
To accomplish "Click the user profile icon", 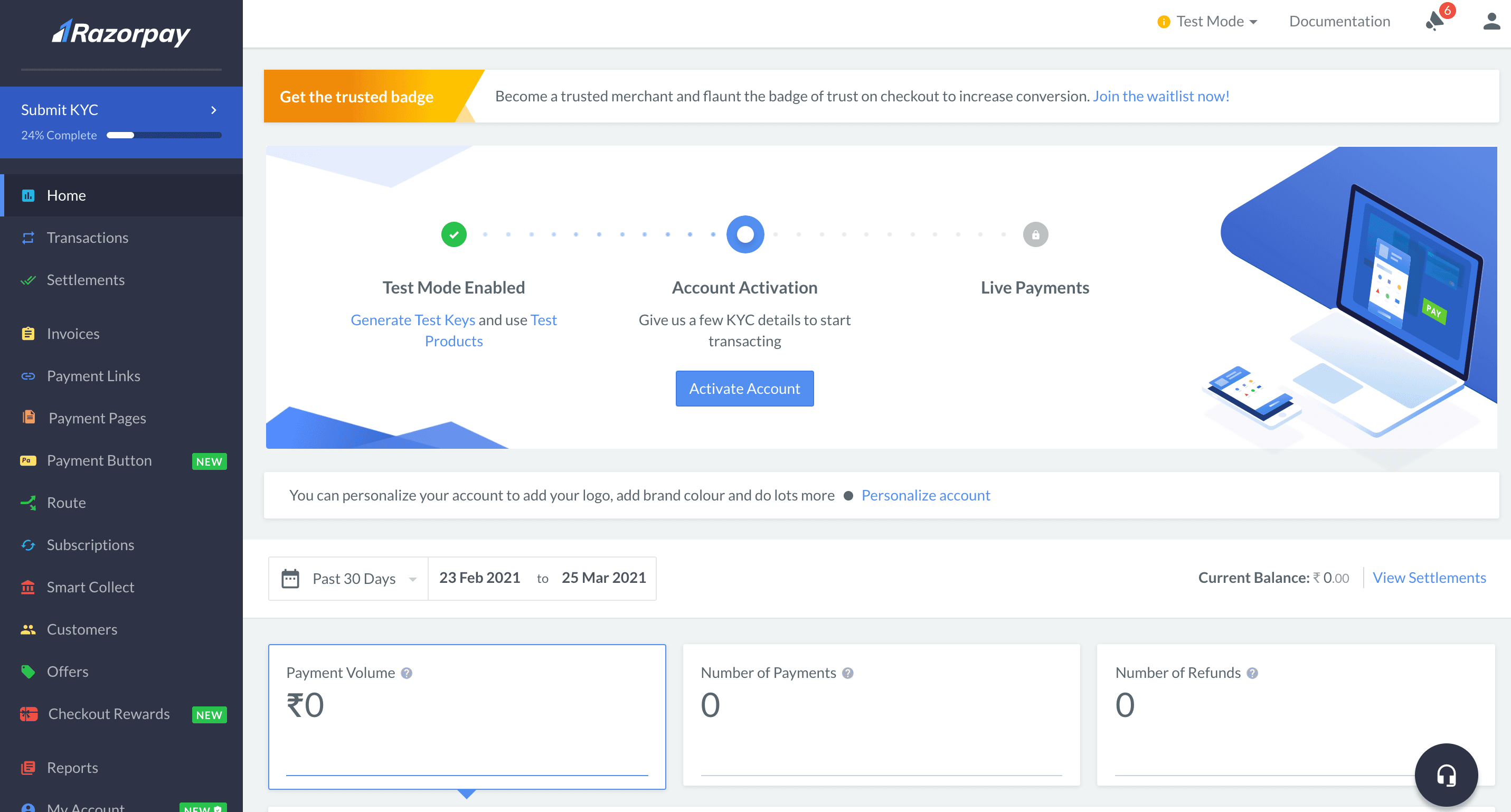I will click(x=1491, y=21).
